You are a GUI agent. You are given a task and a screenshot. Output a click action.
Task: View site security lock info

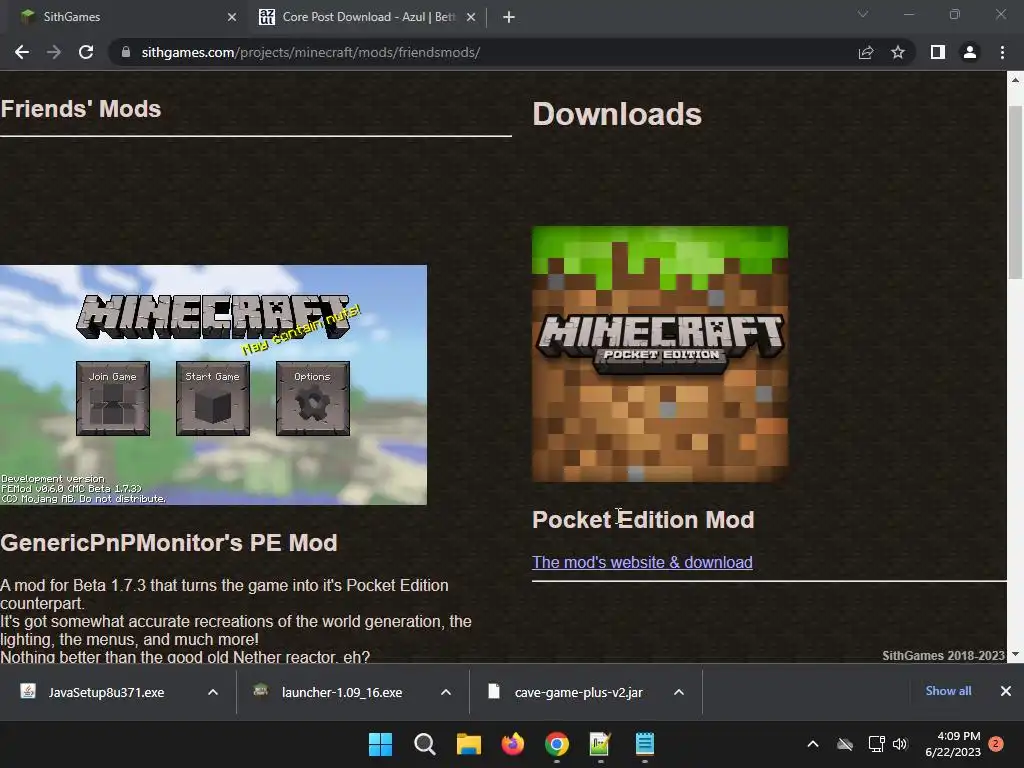click(126, 52)
